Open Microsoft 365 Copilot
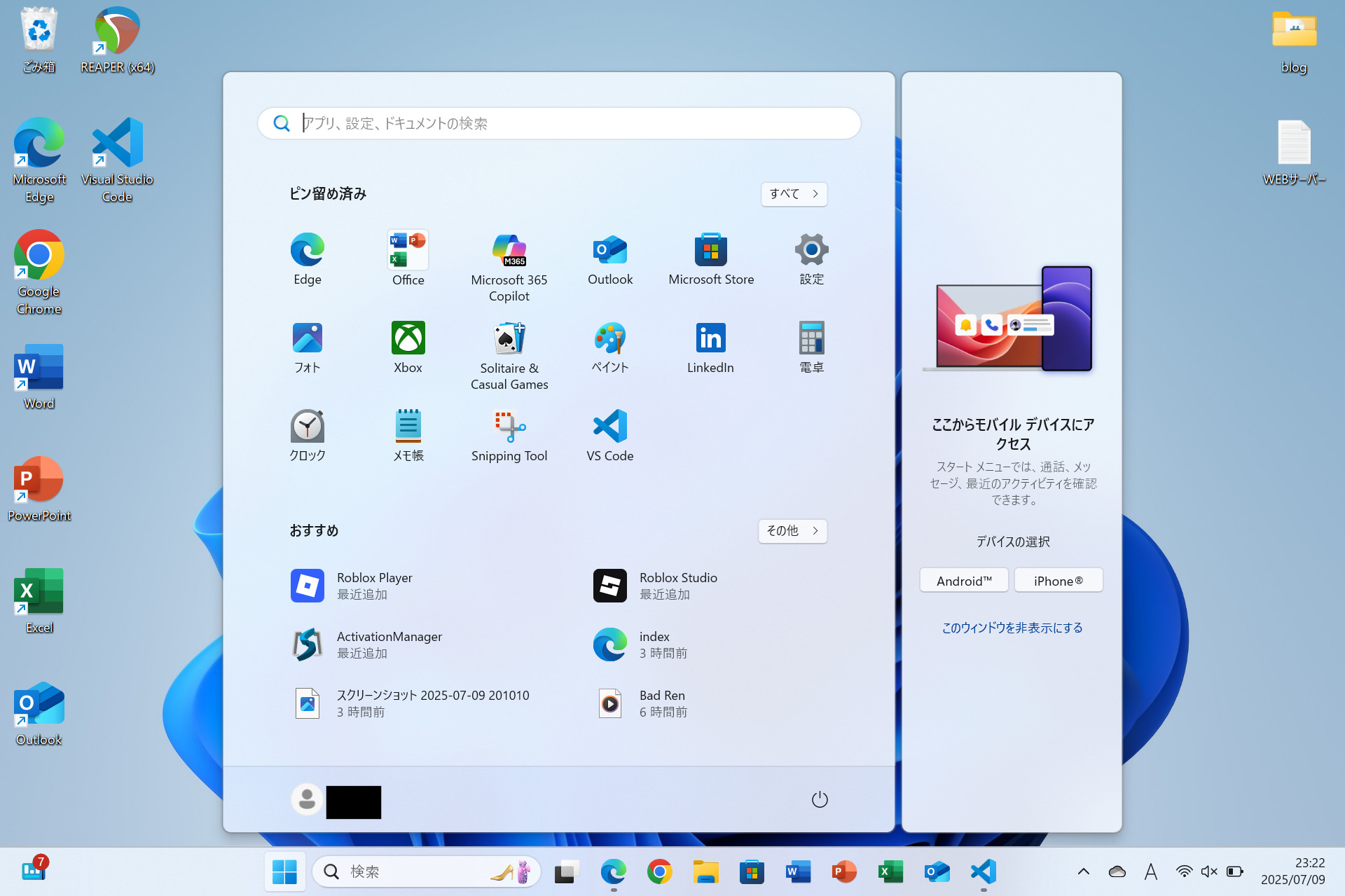1345x896 pixels. coord(509,267)
